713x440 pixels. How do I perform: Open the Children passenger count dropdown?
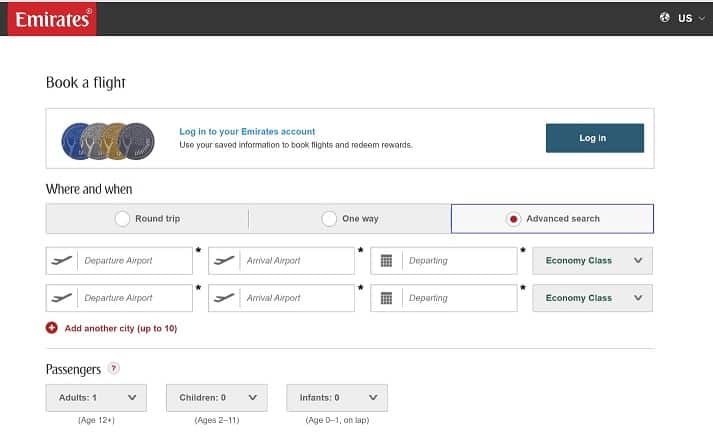point(217,398)
